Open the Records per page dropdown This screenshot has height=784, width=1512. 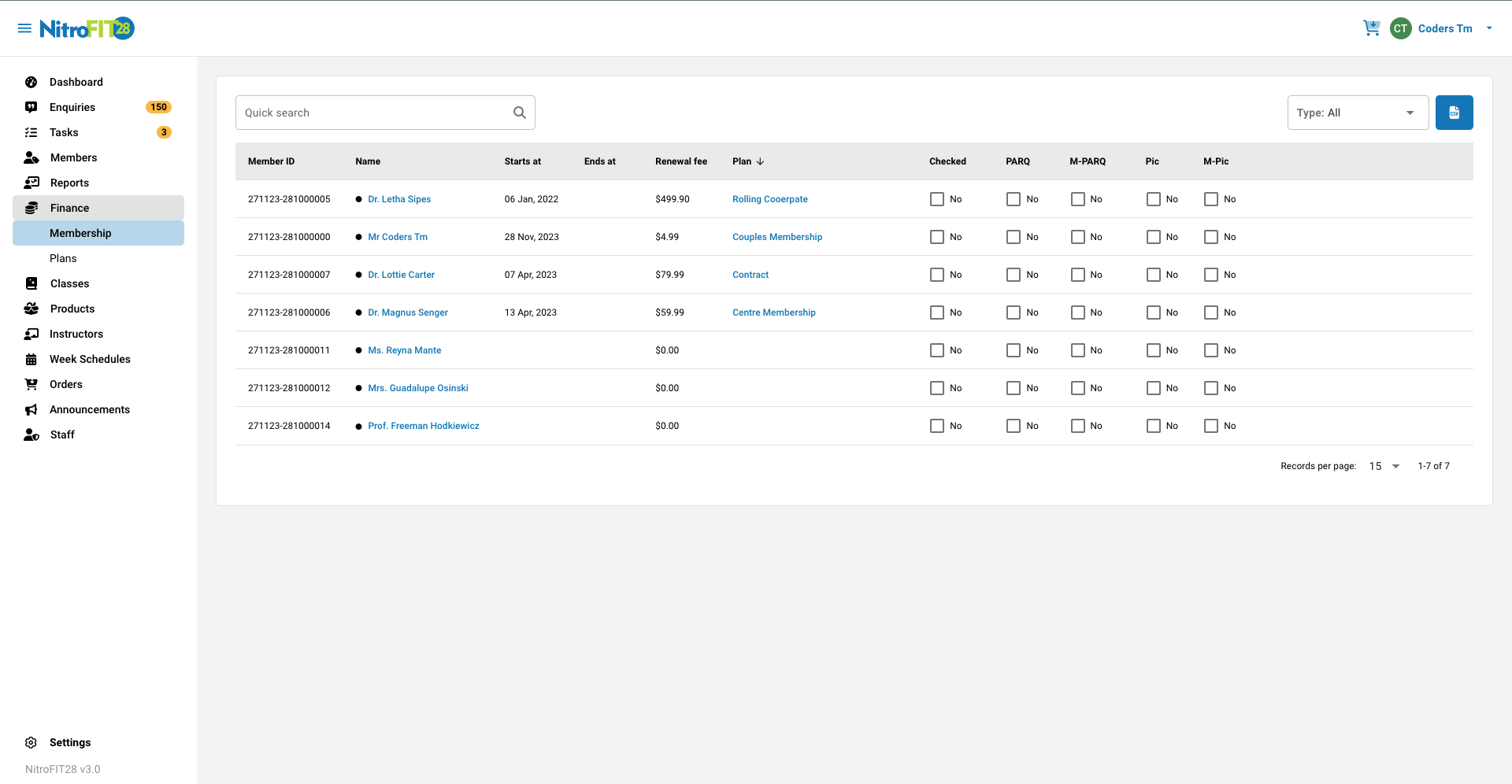[1383, 466]
